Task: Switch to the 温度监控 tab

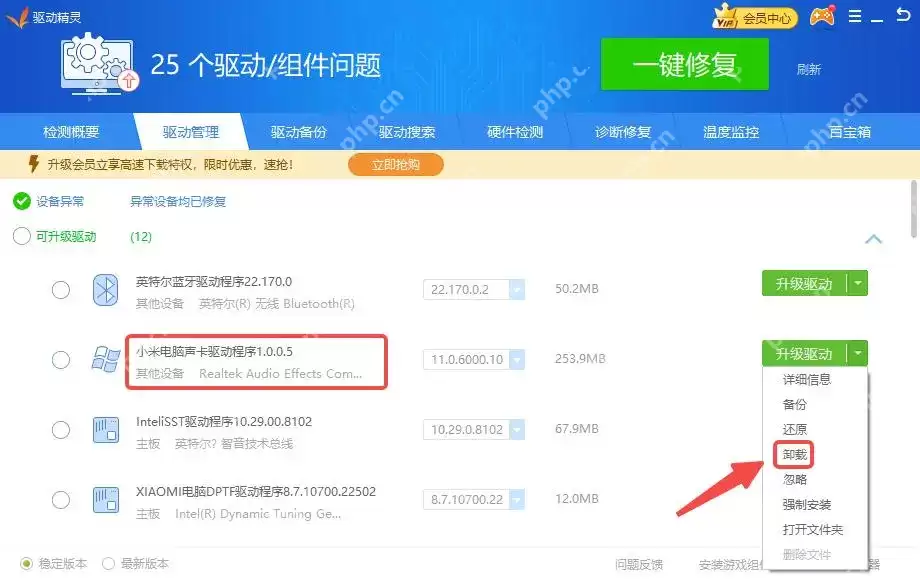Action: tap(731, 132)
